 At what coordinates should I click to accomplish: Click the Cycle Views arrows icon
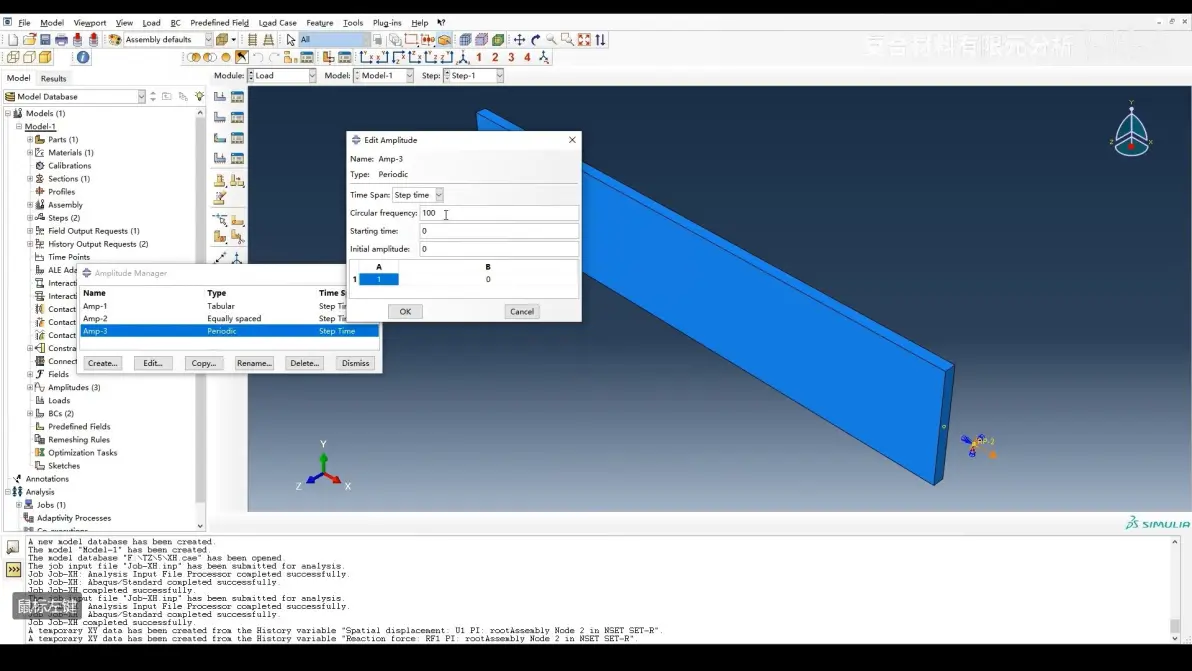pyautogui.click(x=601, y=40)
